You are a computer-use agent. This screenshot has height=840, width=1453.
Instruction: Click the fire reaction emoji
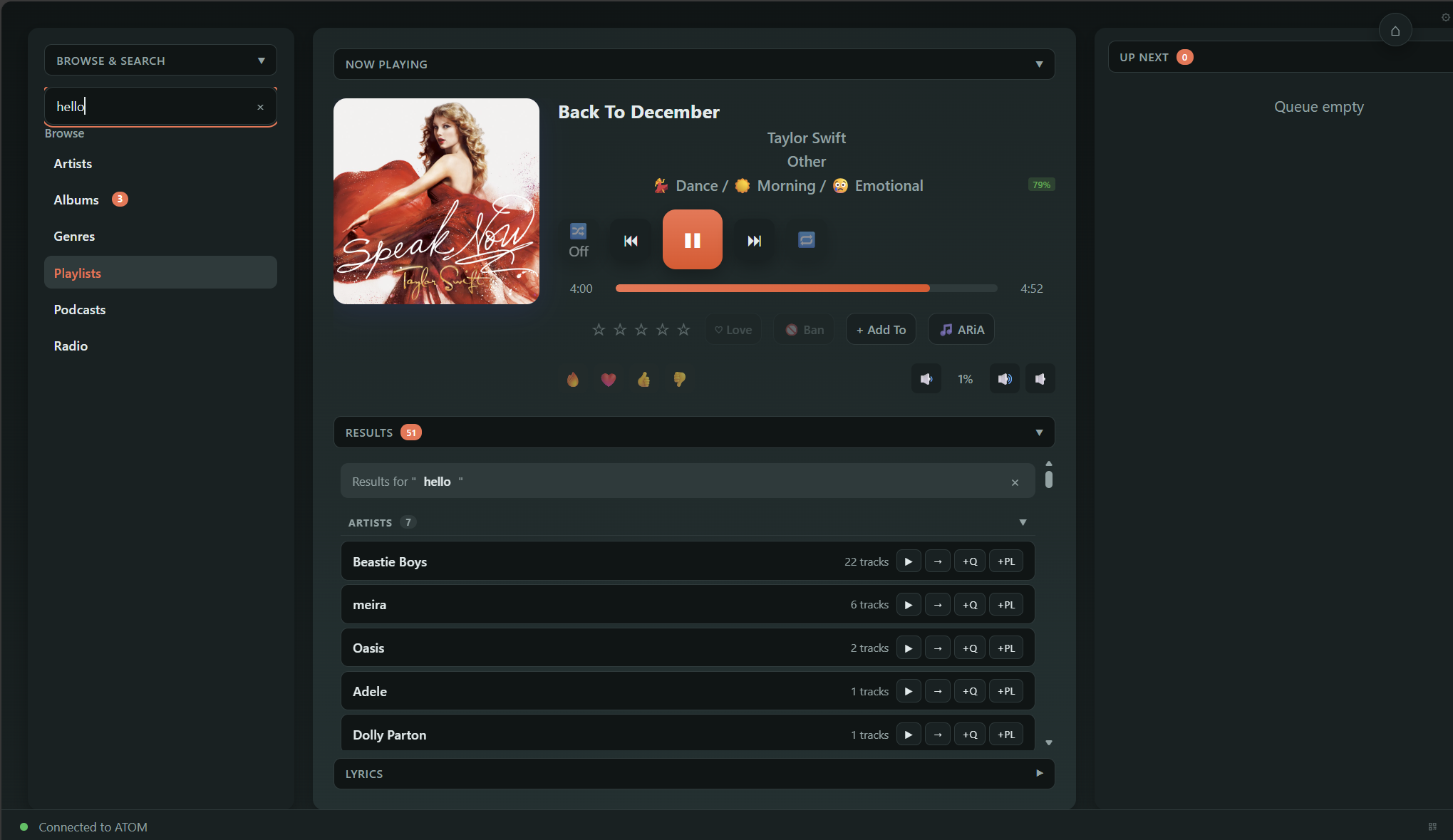(573, 379)
